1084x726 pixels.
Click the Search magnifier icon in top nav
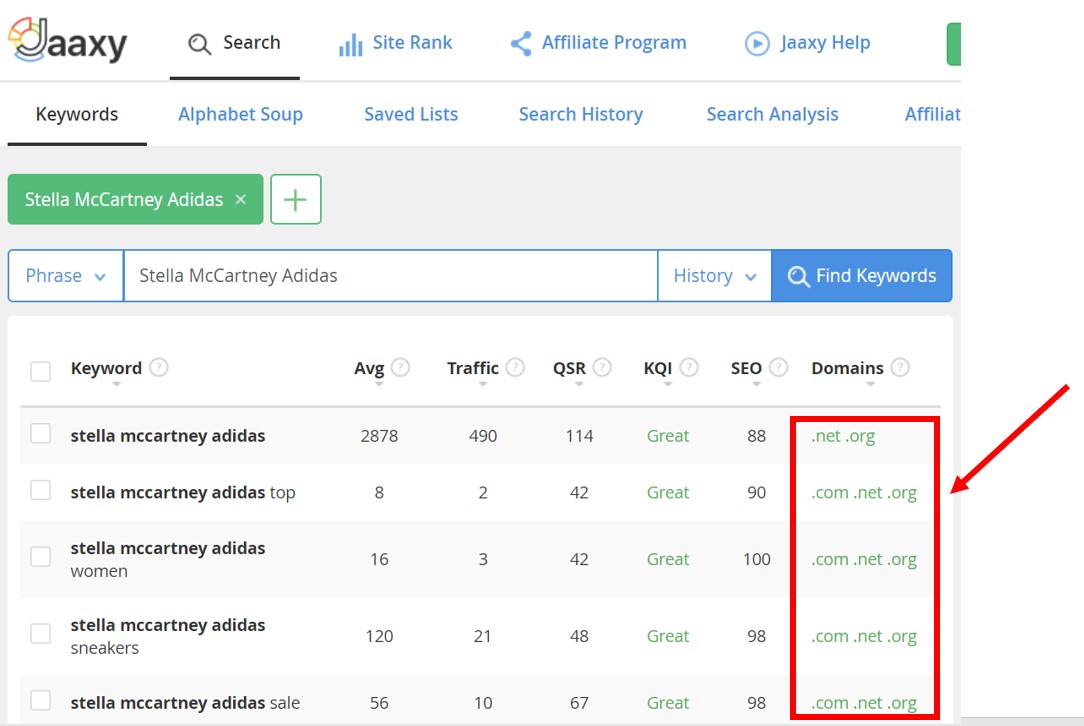point(199,44)
